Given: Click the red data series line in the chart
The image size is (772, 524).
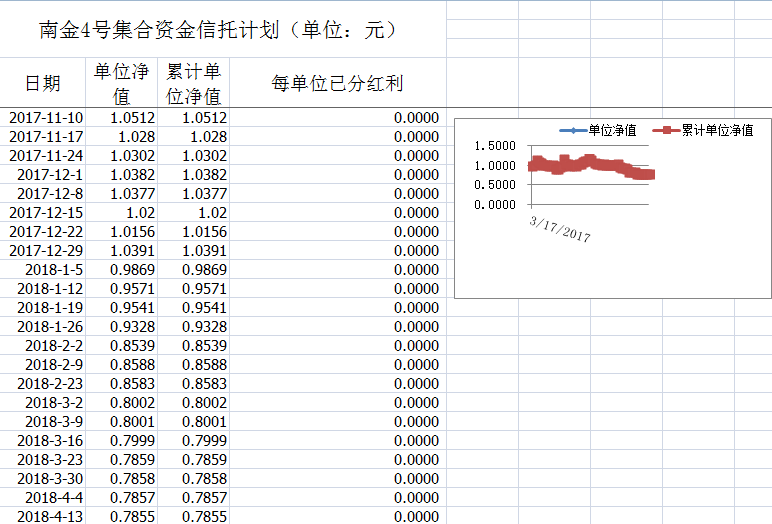Looking at the screenshot, I should [590, 164].
